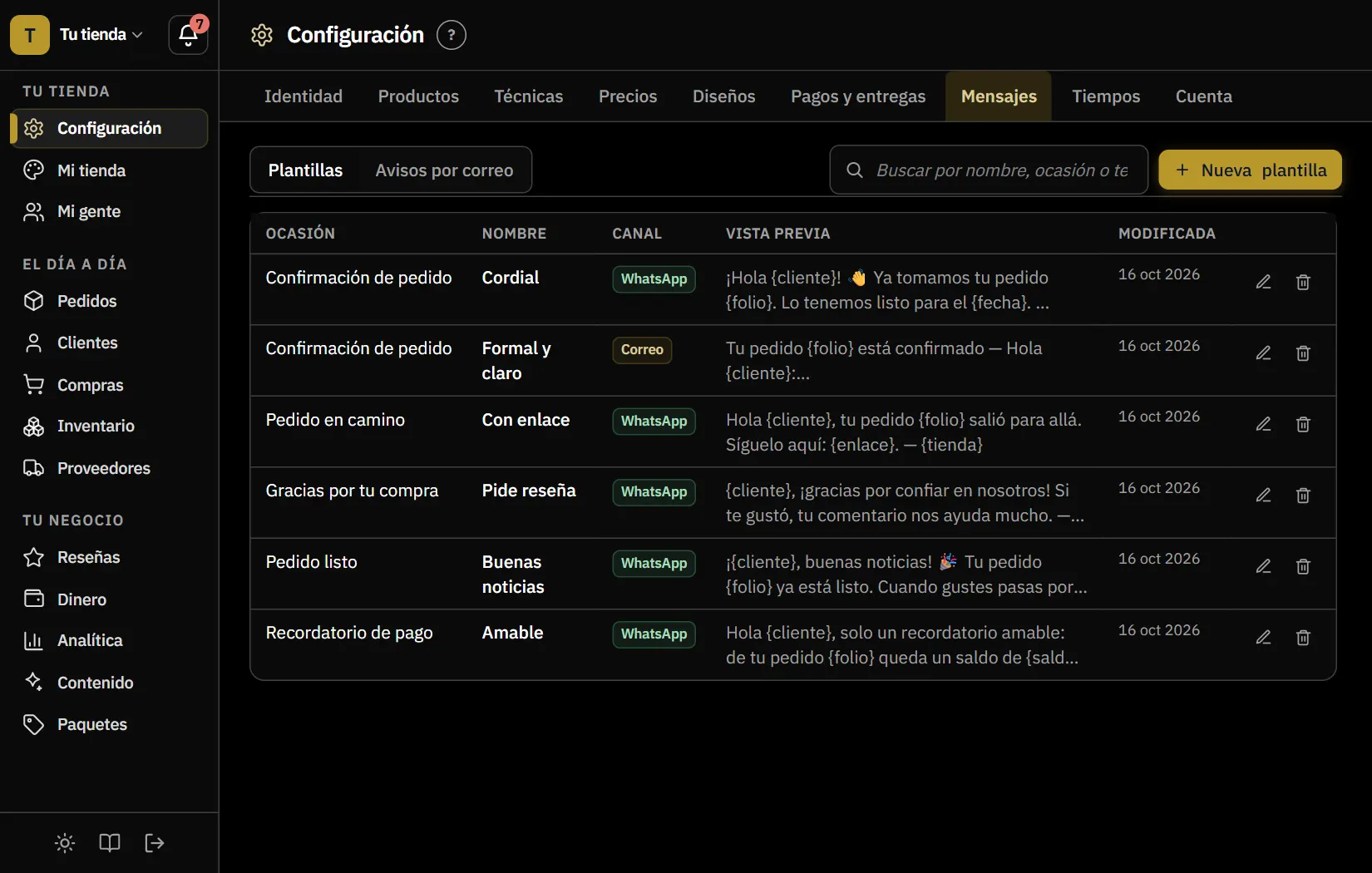1372x873 pixels.
Task: Open the documentation book icon
Action: coord(110,843)
